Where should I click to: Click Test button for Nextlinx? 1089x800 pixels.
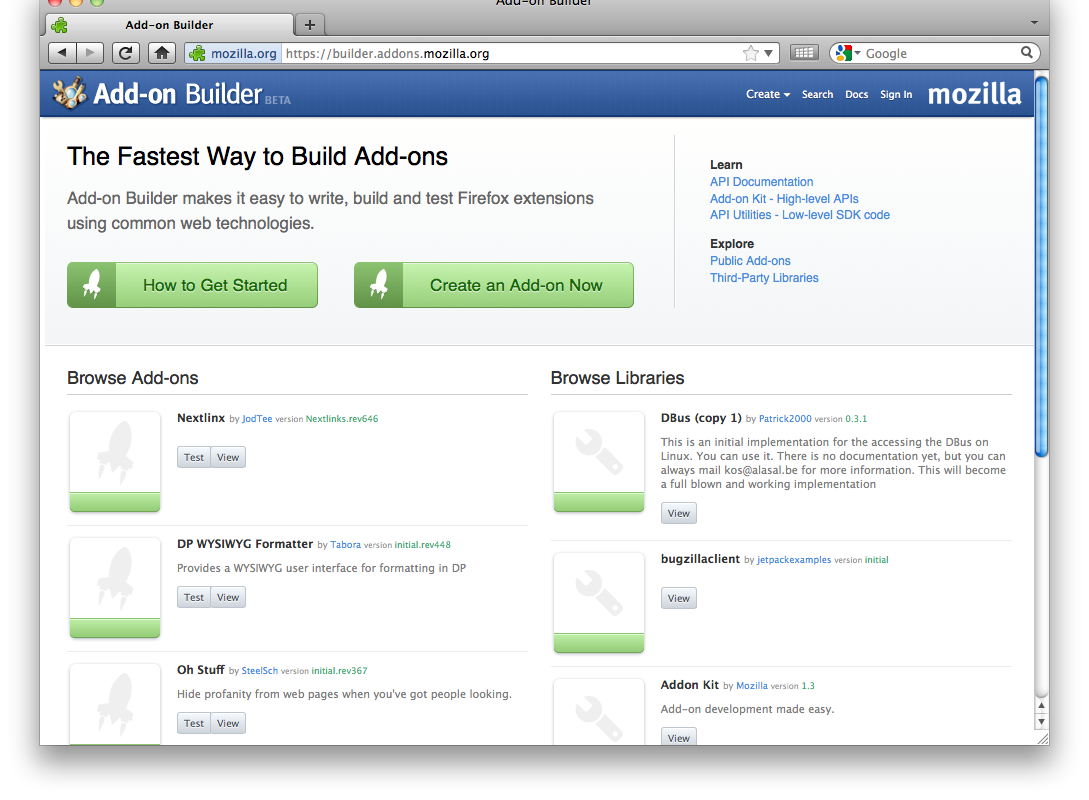point(194,457)
